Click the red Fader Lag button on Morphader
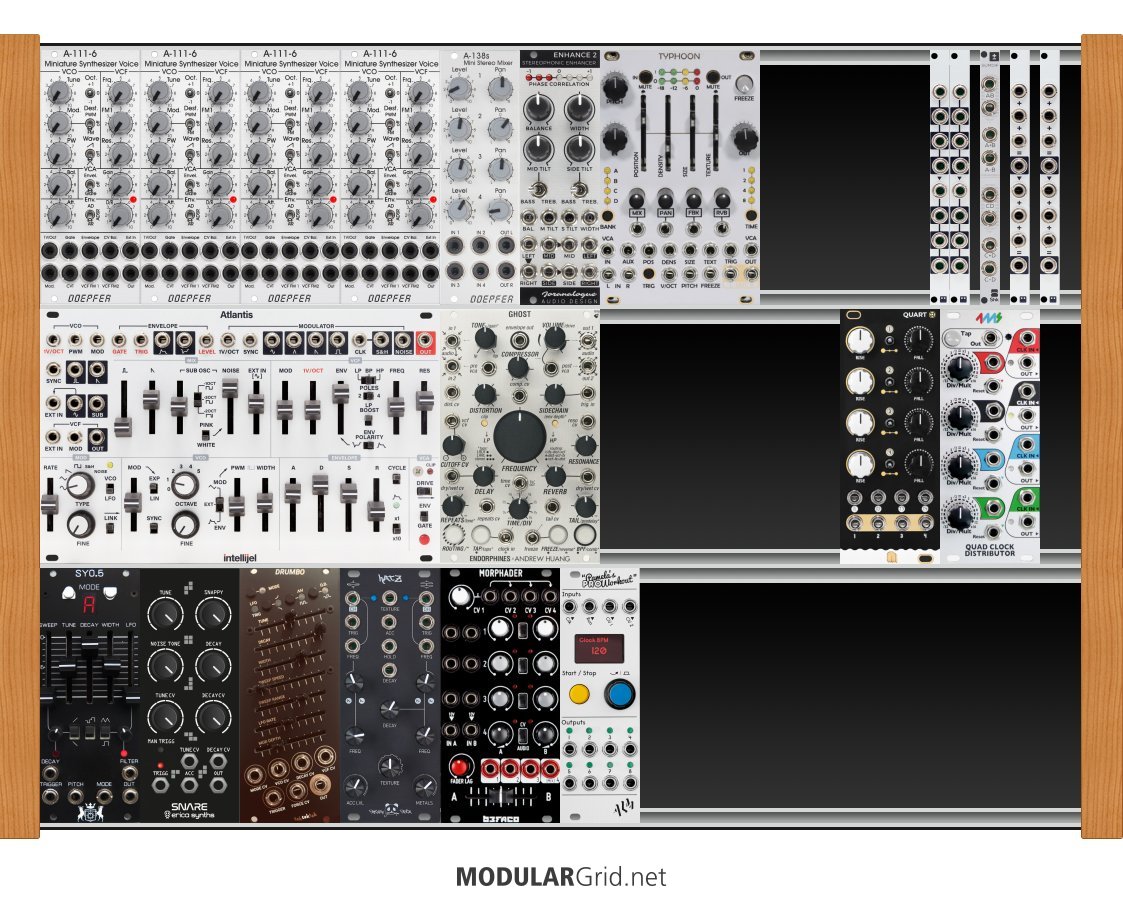 [x=461, y=768]
